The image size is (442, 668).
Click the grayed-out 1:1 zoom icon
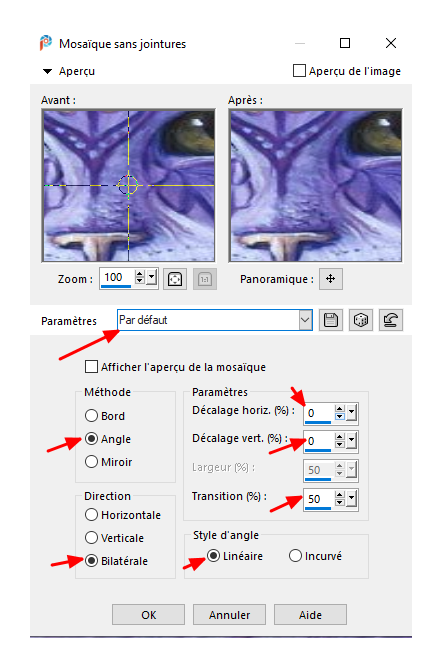click(x=205, y=279)
